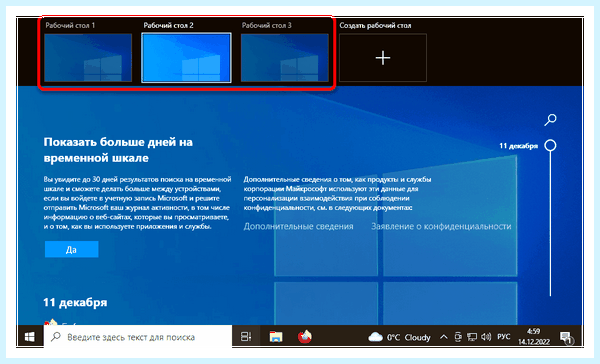Click the timeline search magnifier icon
The width and height of the screenshot is (600, 364).
point(550,120)
